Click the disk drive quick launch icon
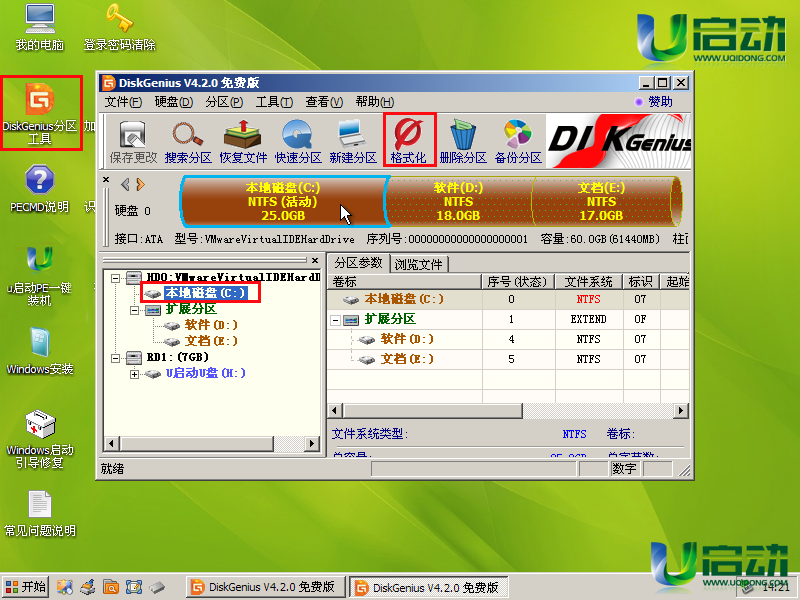The image size is (800, 600). coord(157,587)
